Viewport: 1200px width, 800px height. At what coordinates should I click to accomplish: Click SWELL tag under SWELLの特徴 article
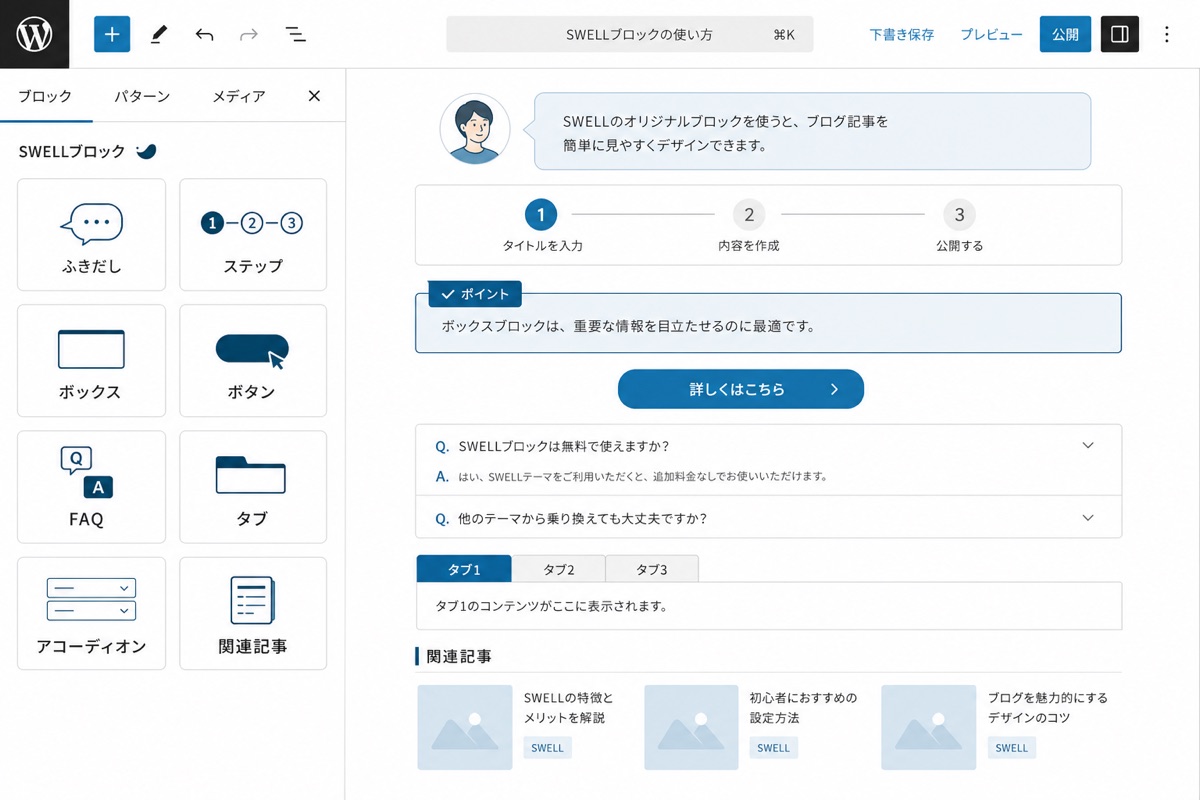(x=547, y=748)
